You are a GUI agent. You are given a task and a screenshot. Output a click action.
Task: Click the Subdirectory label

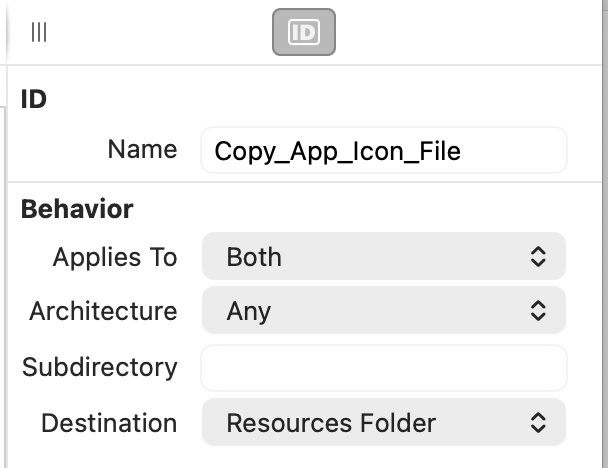point(100,368)
